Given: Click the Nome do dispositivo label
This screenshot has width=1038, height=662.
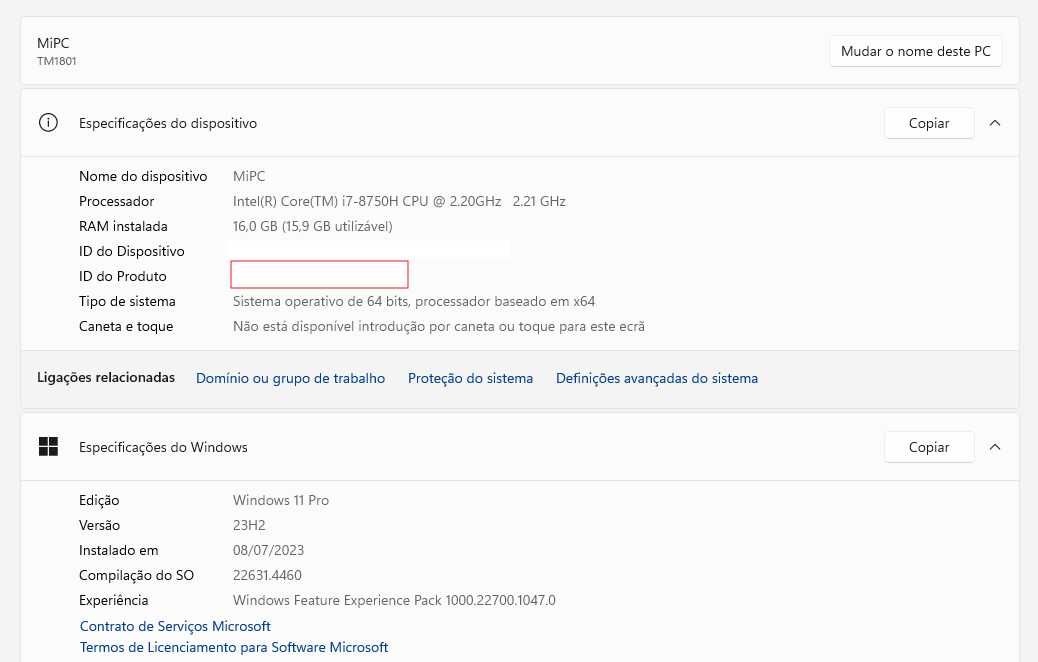Looking at the screenshot, I should [x=143, y=176].
